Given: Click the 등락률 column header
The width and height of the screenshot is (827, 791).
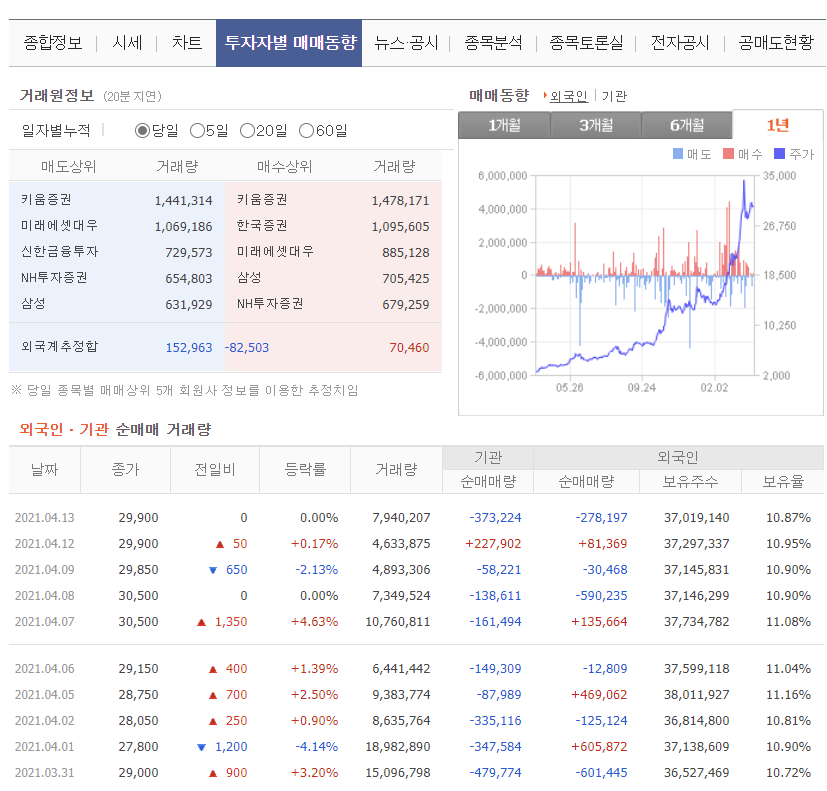Looking at the screenshot, I should 305,469.
